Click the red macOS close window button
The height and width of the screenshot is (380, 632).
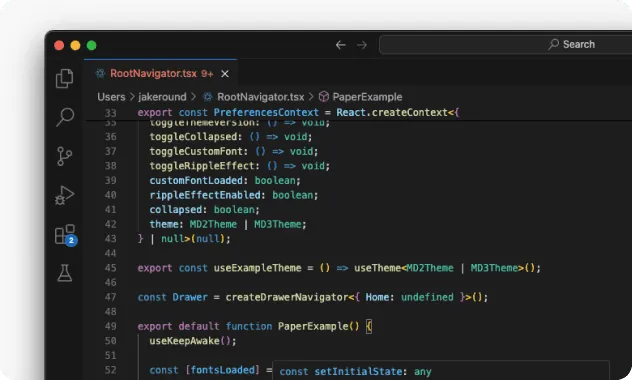(x=59, y=45)
